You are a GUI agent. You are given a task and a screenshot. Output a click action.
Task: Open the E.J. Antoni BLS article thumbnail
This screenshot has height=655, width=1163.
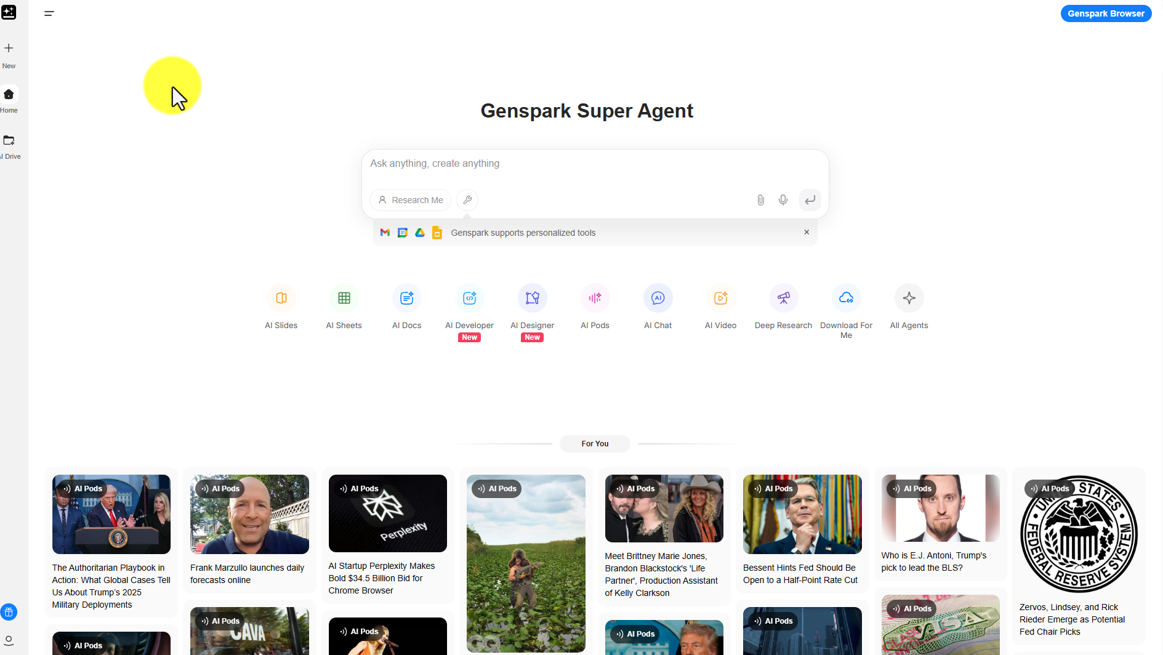pos(940,508)
